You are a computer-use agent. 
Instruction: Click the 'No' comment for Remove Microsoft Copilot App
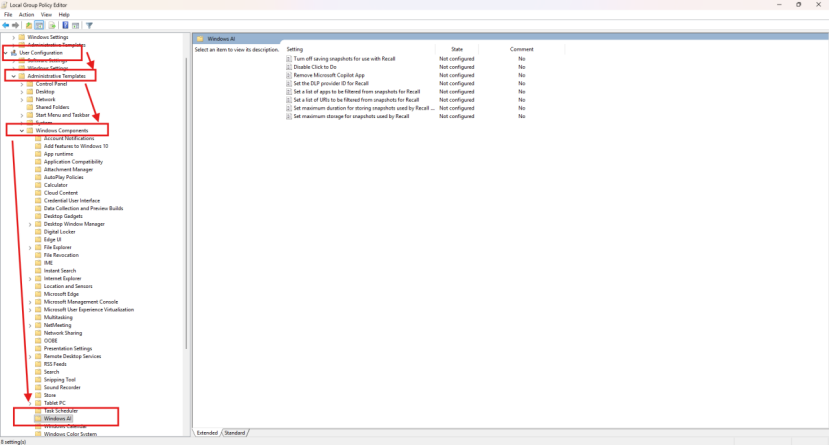[521, 76]
